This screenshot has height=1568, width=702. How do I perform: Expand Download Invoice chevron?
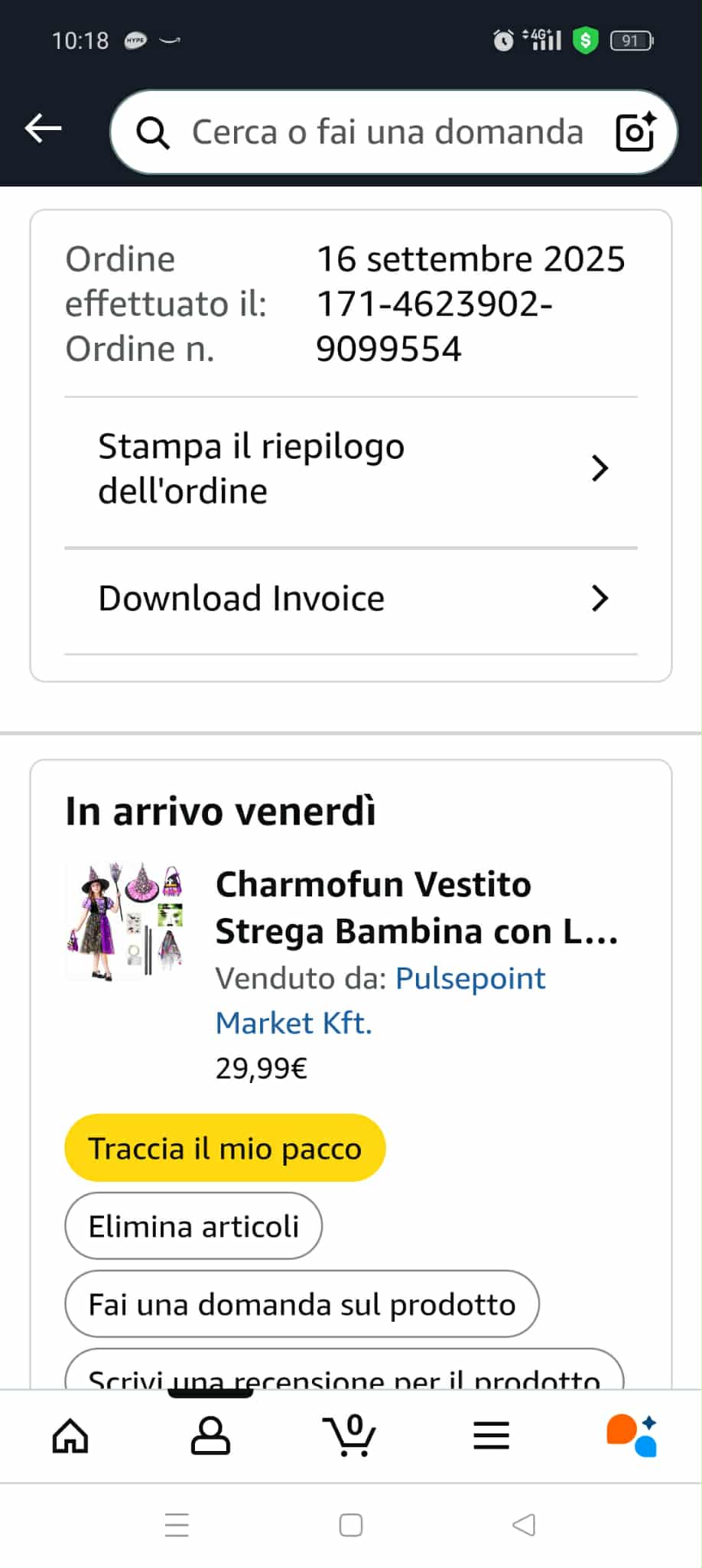pos(600,598)
